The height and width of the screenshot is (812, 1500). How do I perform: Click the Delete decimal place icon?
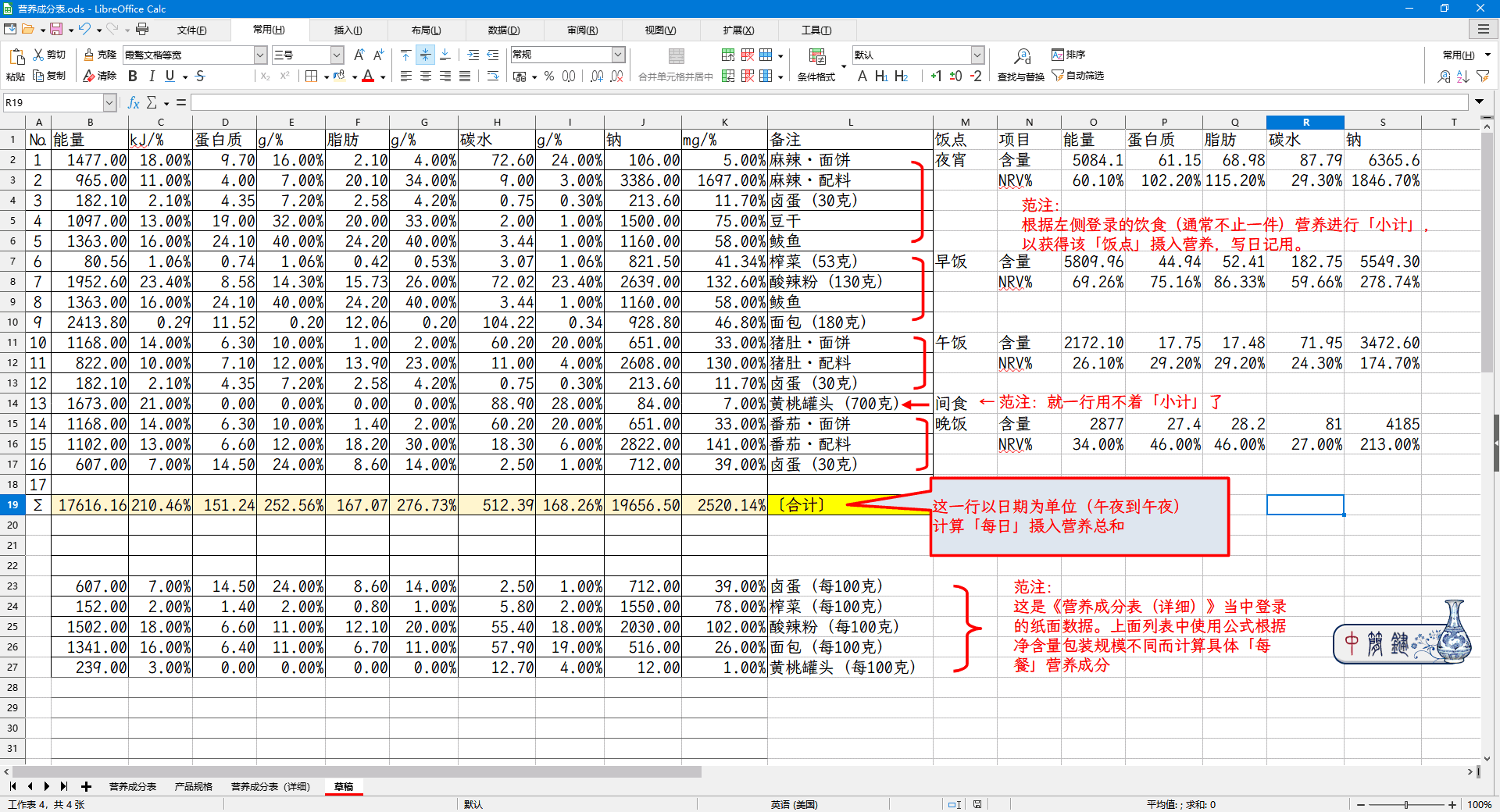(617, 76)
